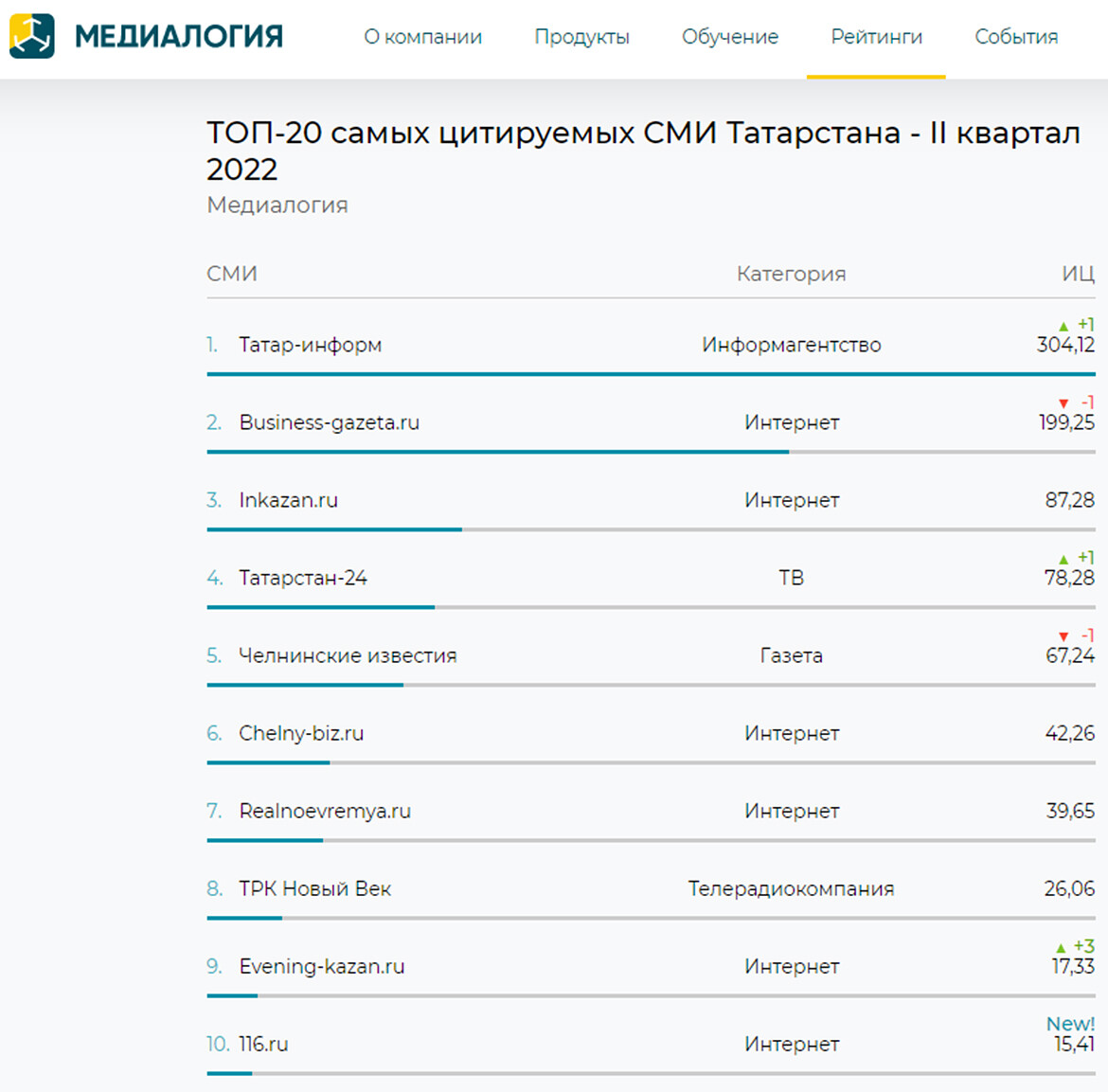Open the События menu item
The width and height of the screenshot is (1108, 1092).
coord(1016,37)
